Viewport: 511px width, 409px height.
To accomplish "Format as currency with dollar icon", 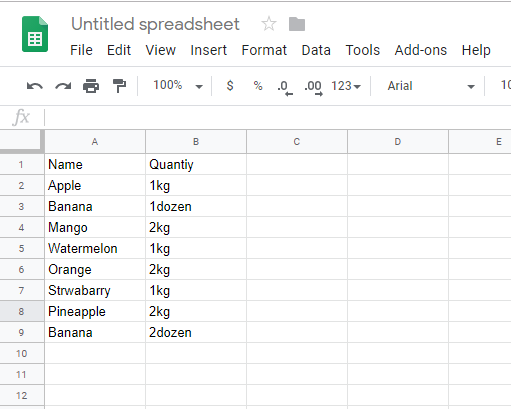I will (x=230, y=86).
